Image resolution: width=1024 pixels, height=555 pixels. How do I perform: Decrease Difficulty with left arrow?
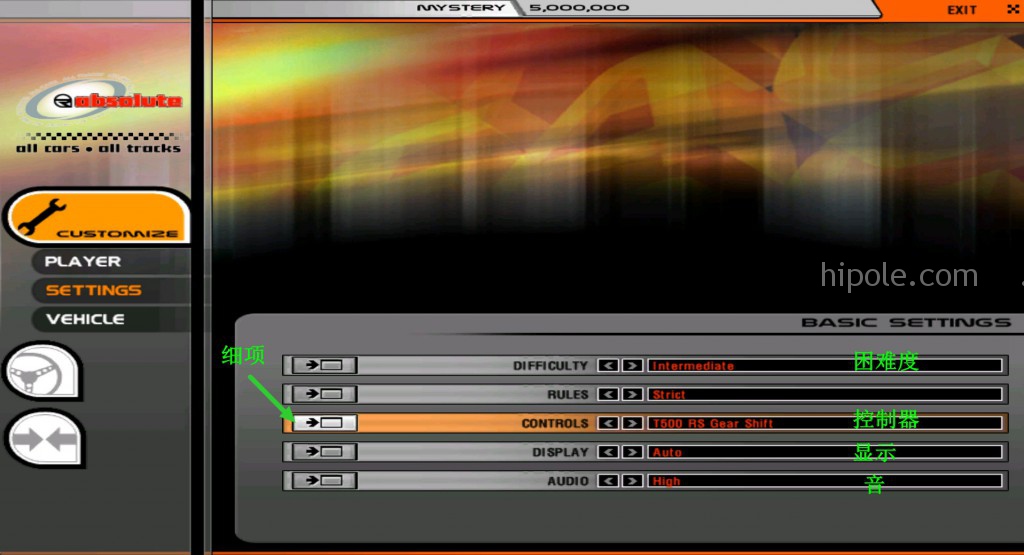coord(608,366)
